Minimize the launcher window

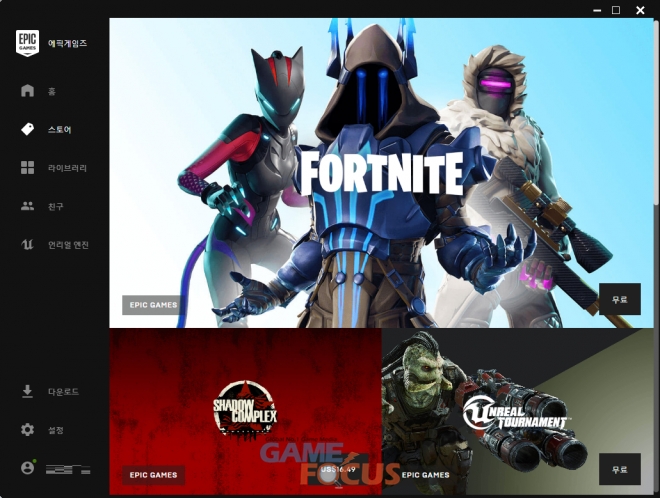597,10
